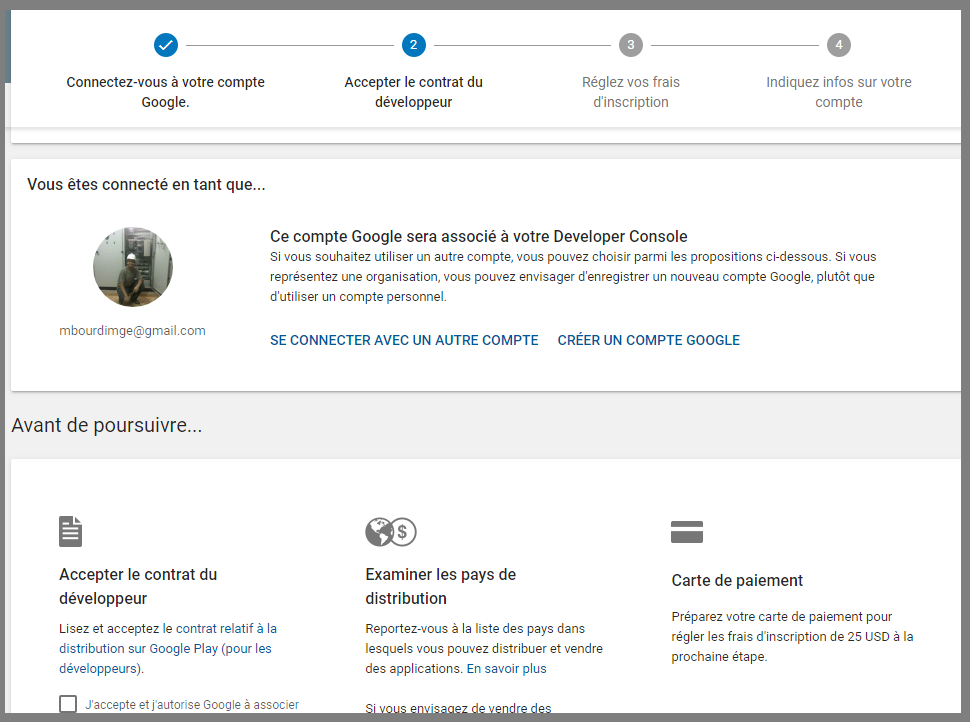Select "Réglez vos frais d'inscription" step label
Screen dimensions: 970x722
coord(630,92)
